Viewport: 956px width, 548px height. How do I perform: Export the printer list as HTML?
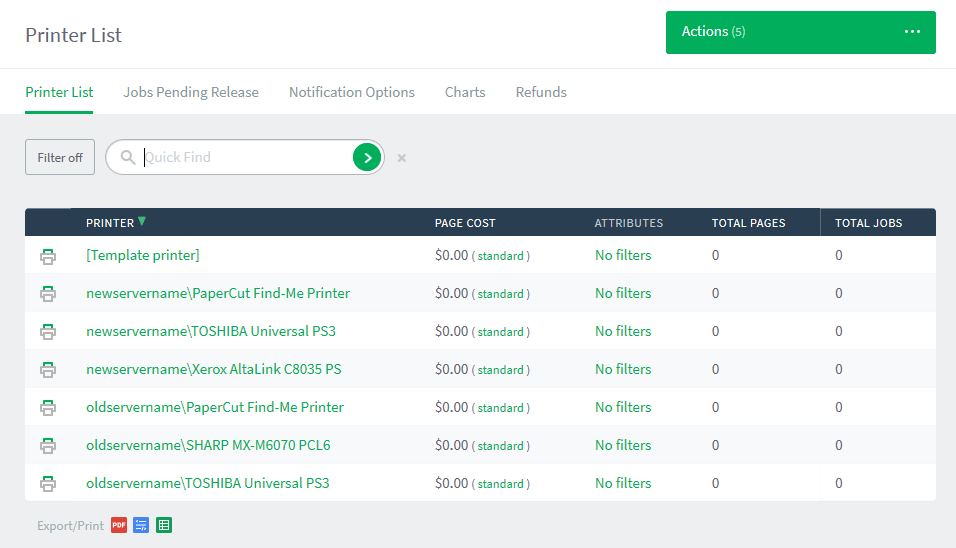tap(141, 525)
